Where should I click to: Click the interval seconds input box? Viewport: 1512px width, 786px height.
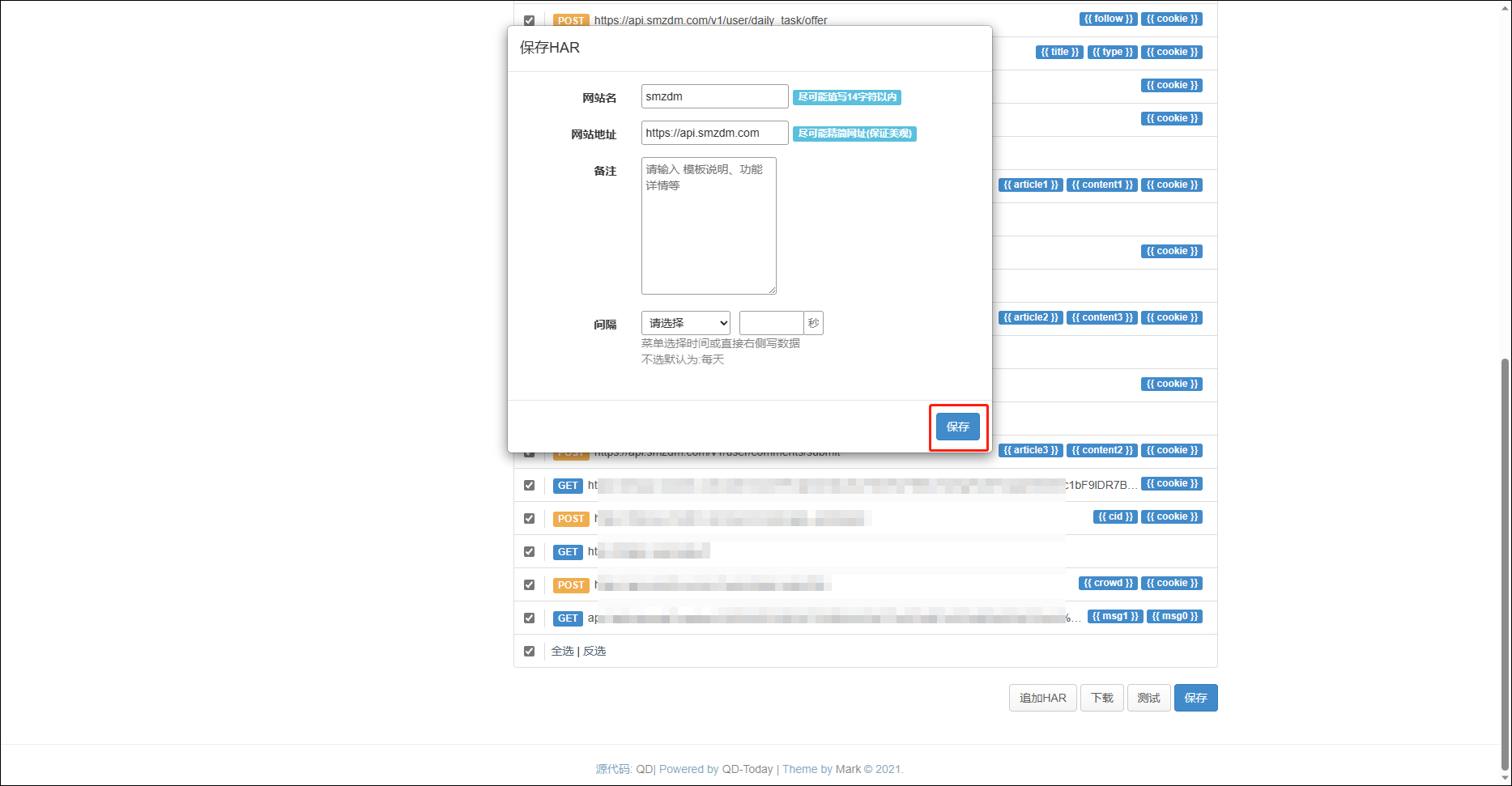pyautogui.click(x=770, y=323)
